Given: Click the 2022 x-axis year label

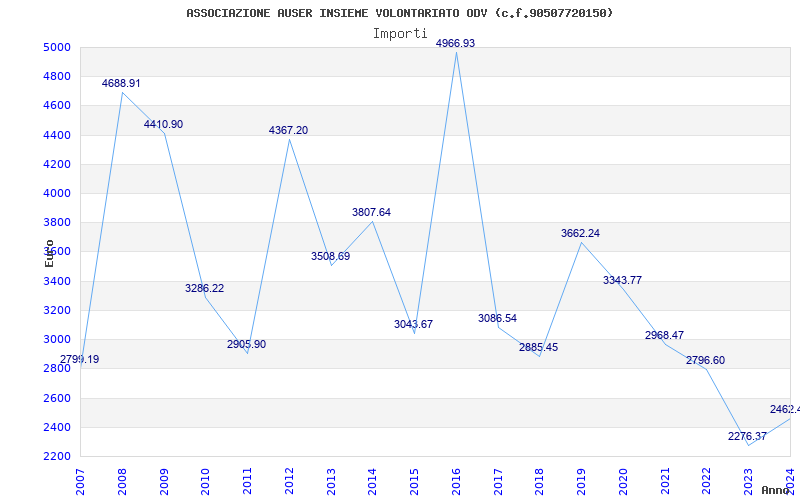Looking at the screenshot, I should (x=707, y=482).
